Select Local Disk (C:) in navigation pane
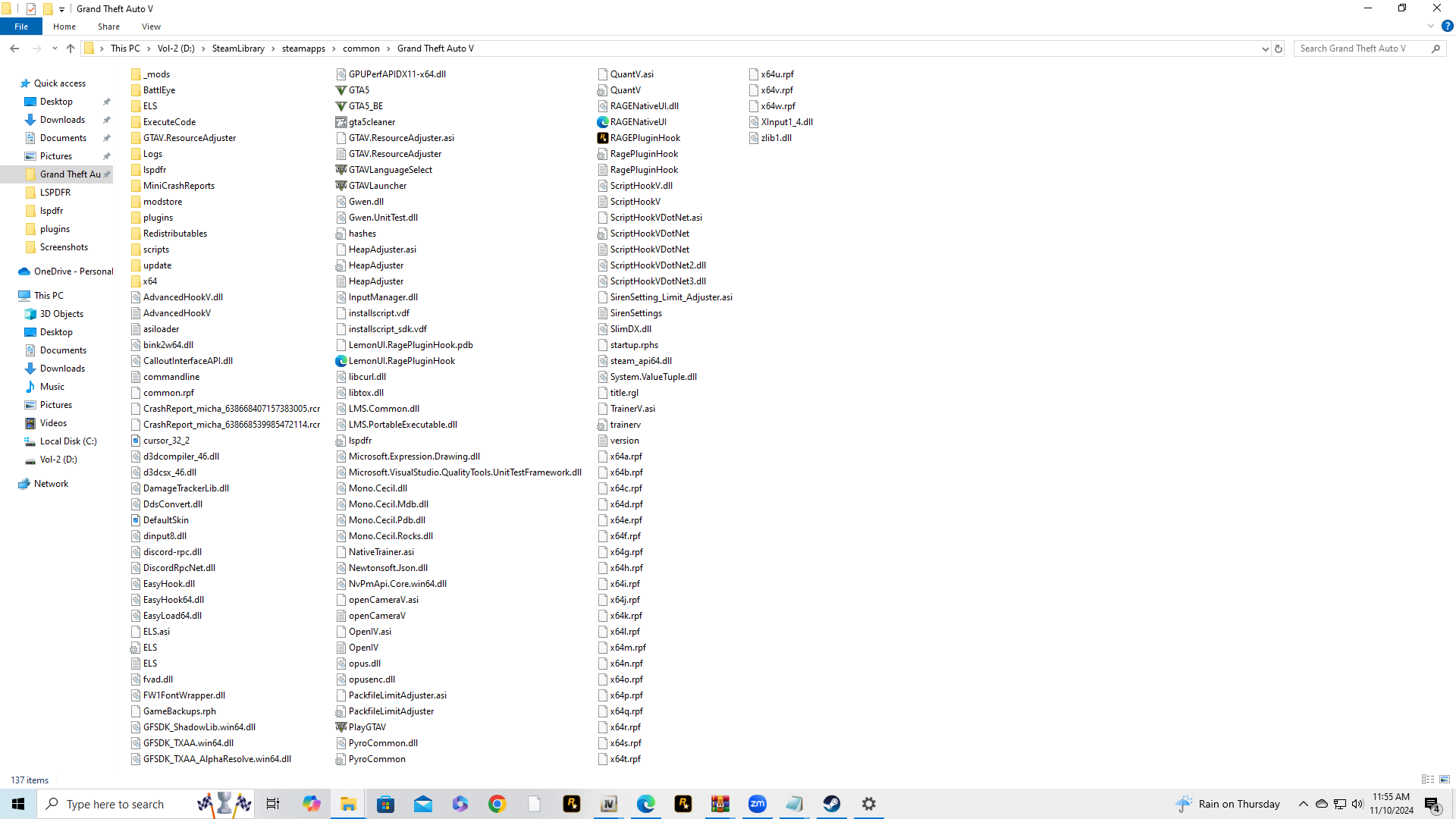 [x=68, y=441]
